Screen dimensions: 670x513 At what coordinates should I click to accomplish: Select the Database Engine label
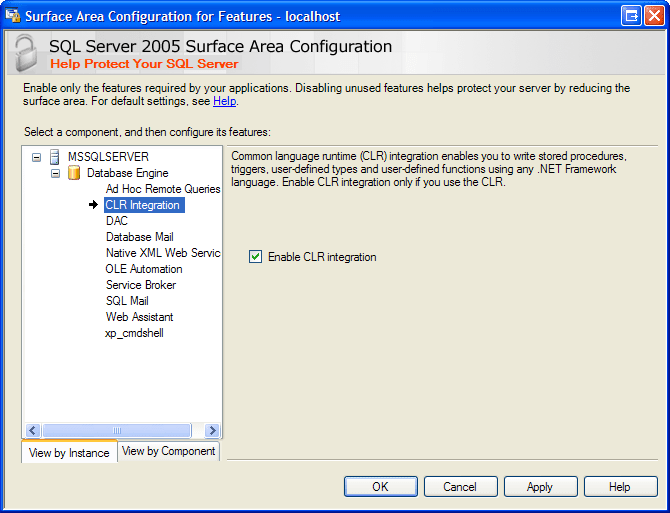127,173
